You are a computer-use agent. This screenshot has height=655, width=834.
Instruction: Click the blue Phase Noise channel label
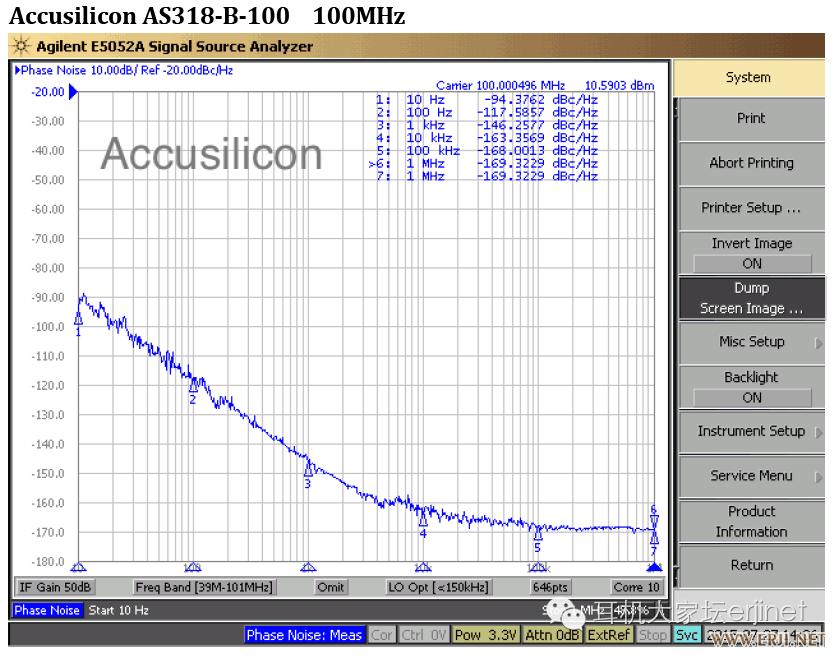click(x=47, y=610)
